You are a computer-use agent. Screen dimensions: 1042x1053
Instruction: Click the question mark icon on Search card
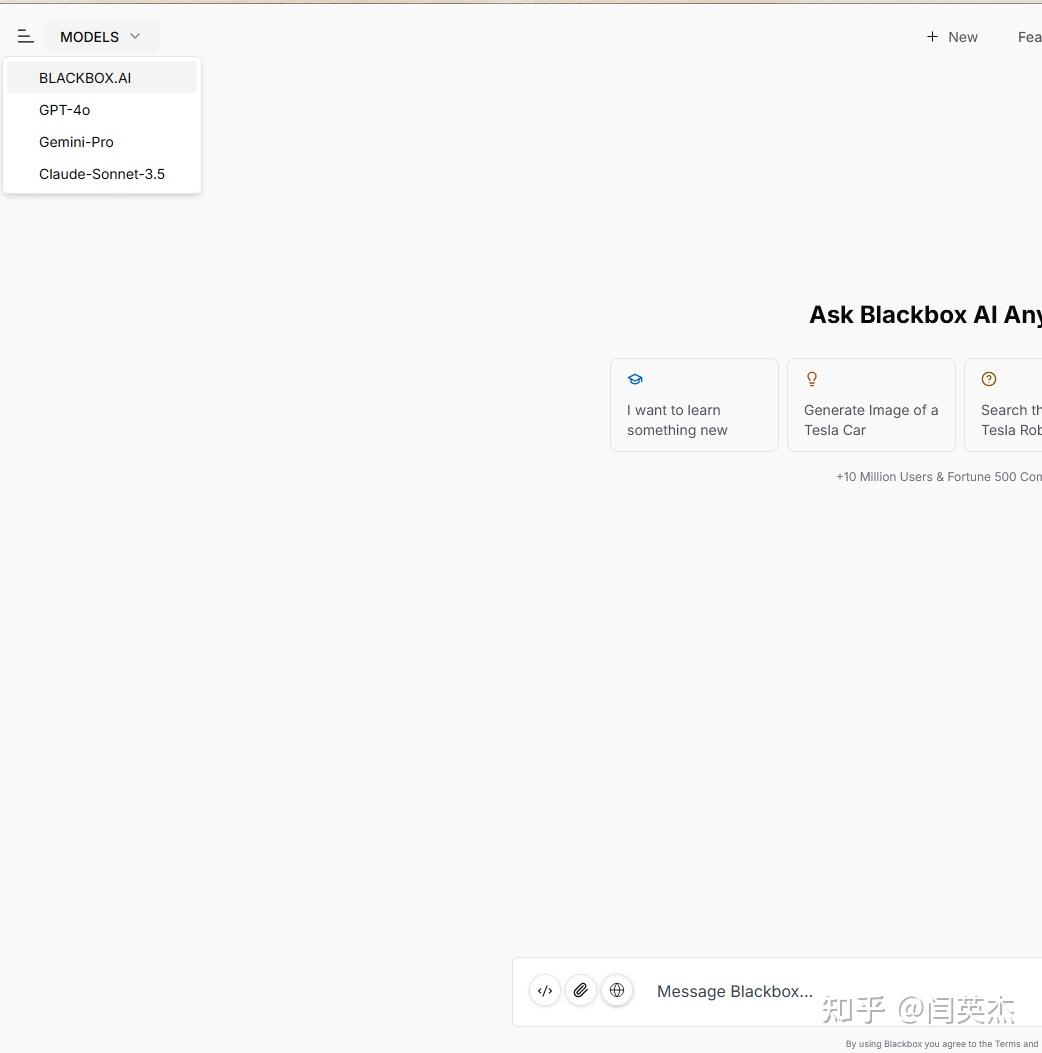[989, 379]
